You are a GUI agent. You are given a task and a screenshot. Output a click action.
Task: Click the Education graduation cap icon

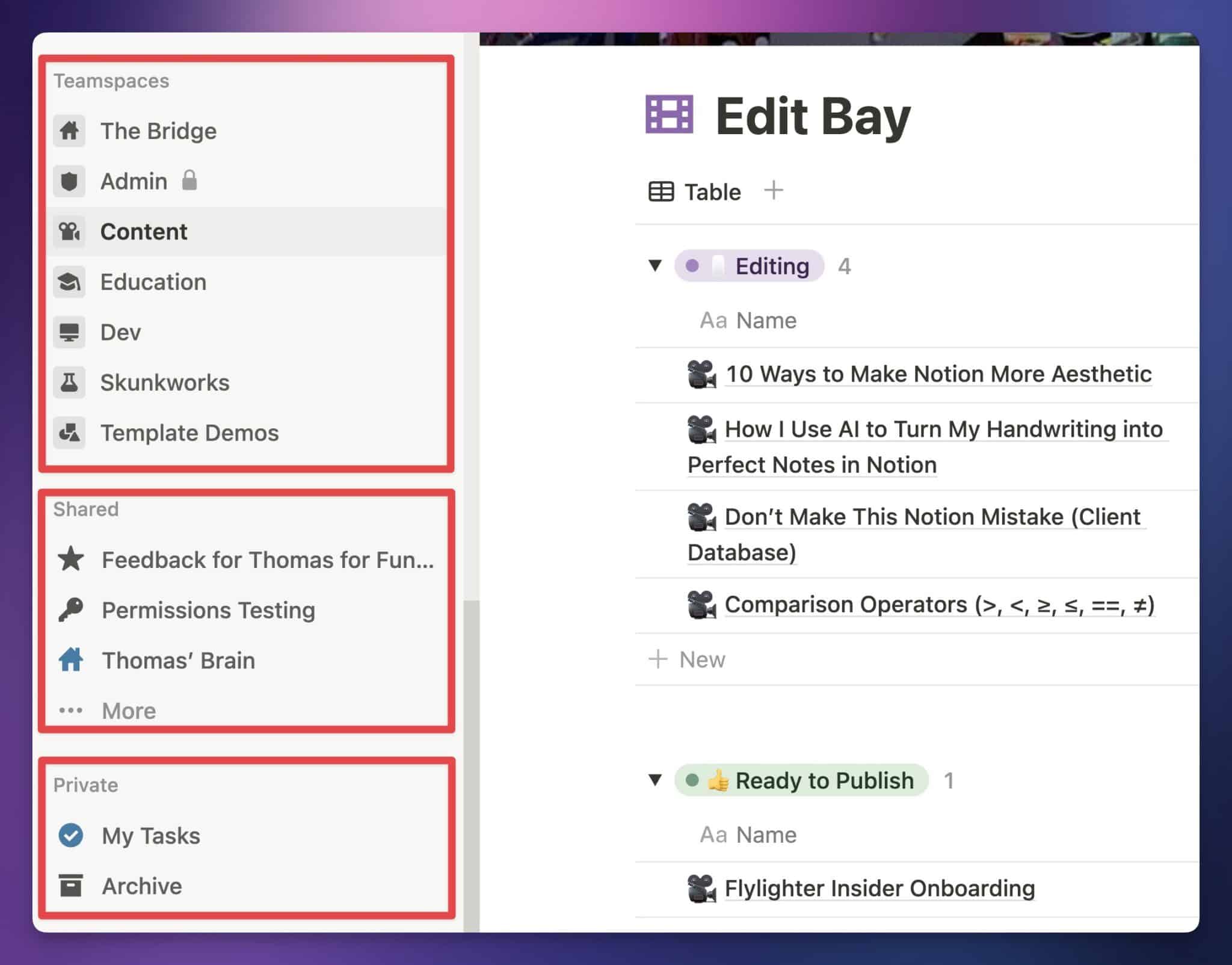(x=69, y=282)
